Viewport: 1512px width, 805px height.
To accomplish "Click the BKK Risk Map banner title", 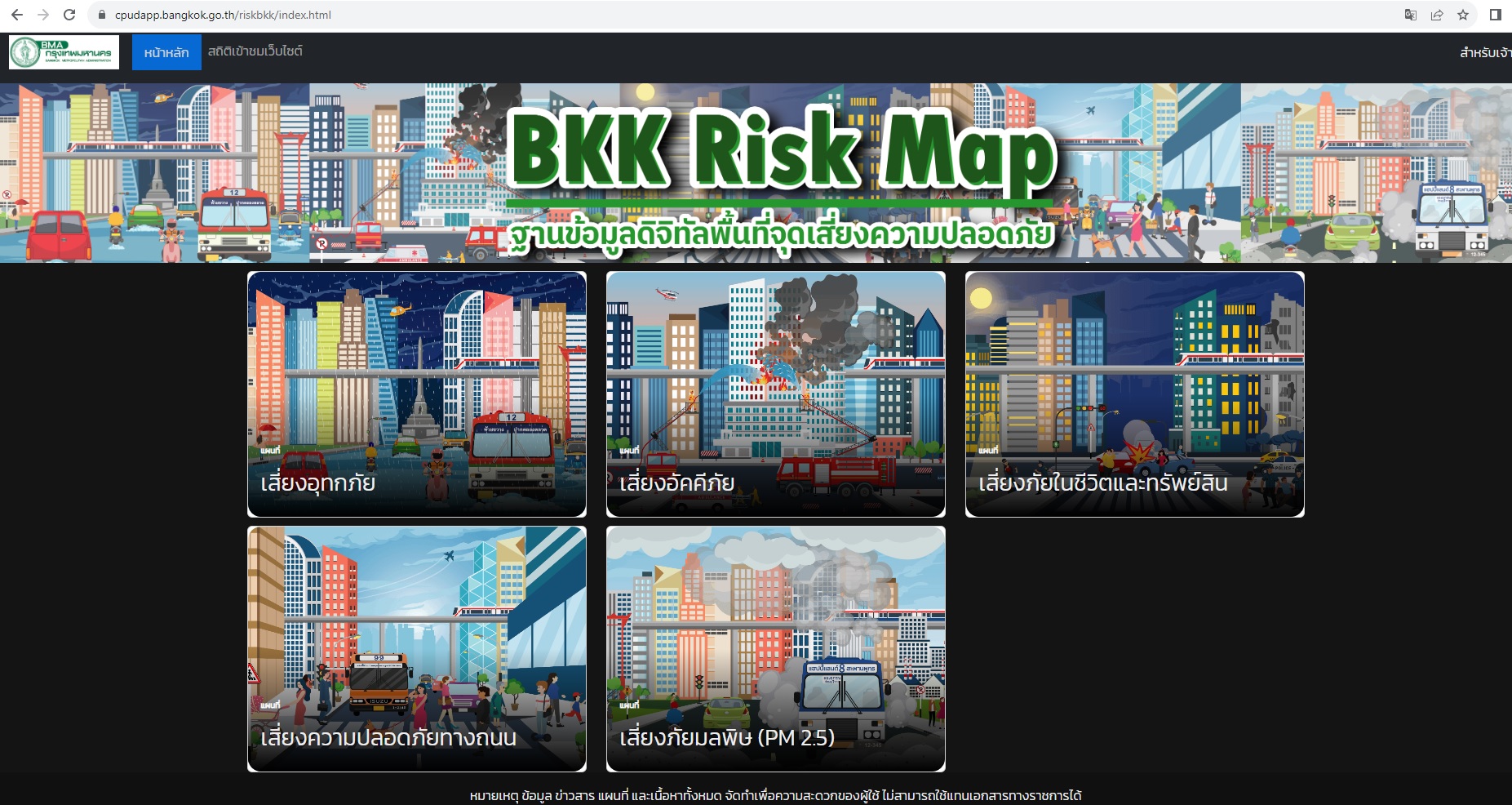I will (782, 151).
